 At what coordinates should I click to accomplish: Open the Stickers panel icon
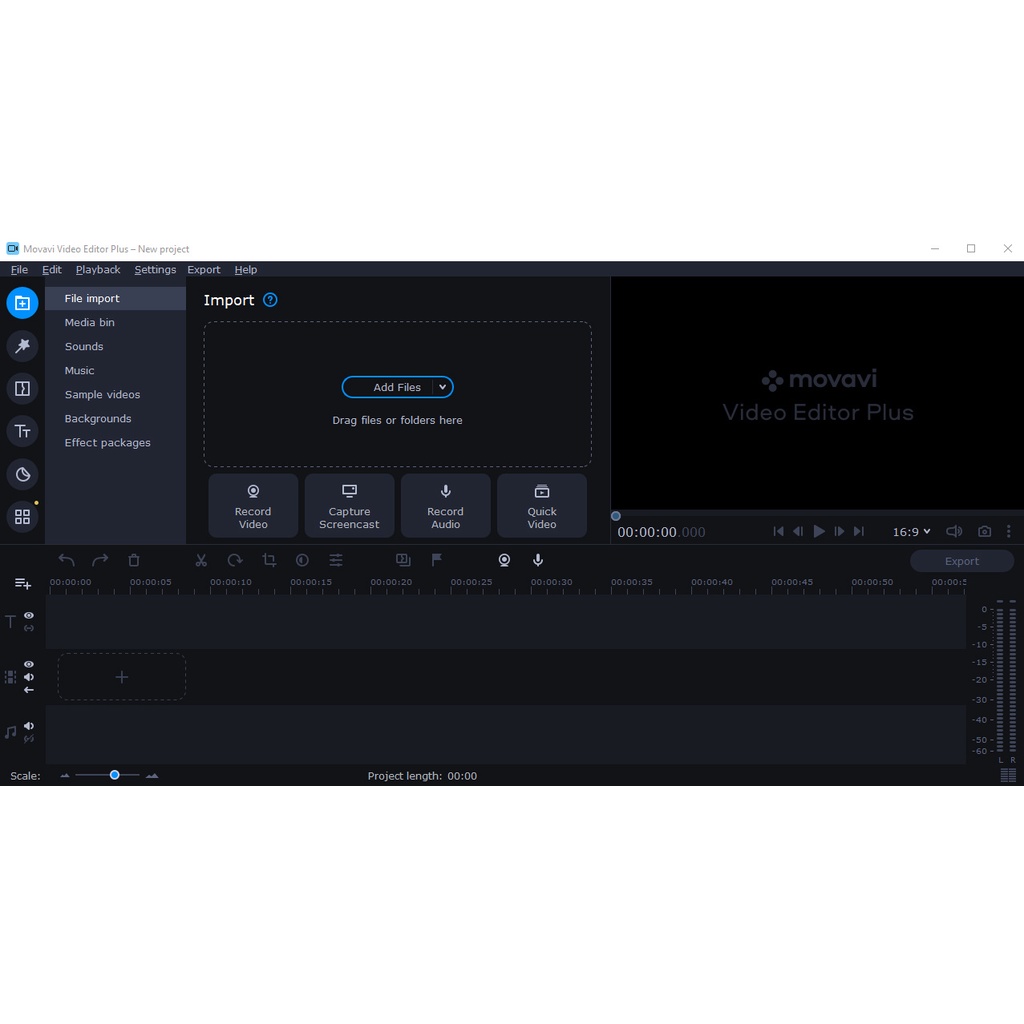pyautogui.click(x=22, y=474)
